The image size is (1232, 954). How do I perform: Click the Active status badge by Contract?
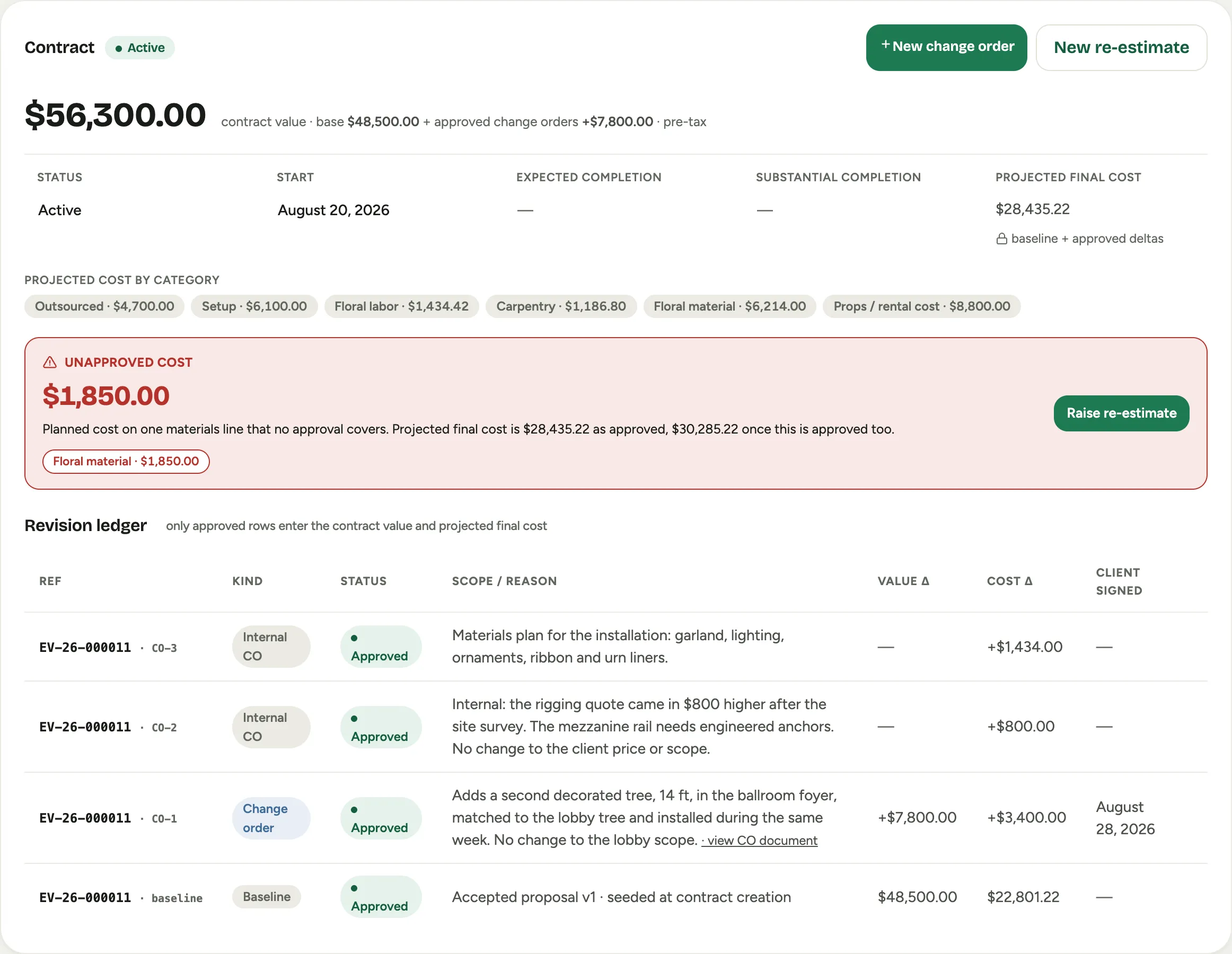click(x=140, y=48)
